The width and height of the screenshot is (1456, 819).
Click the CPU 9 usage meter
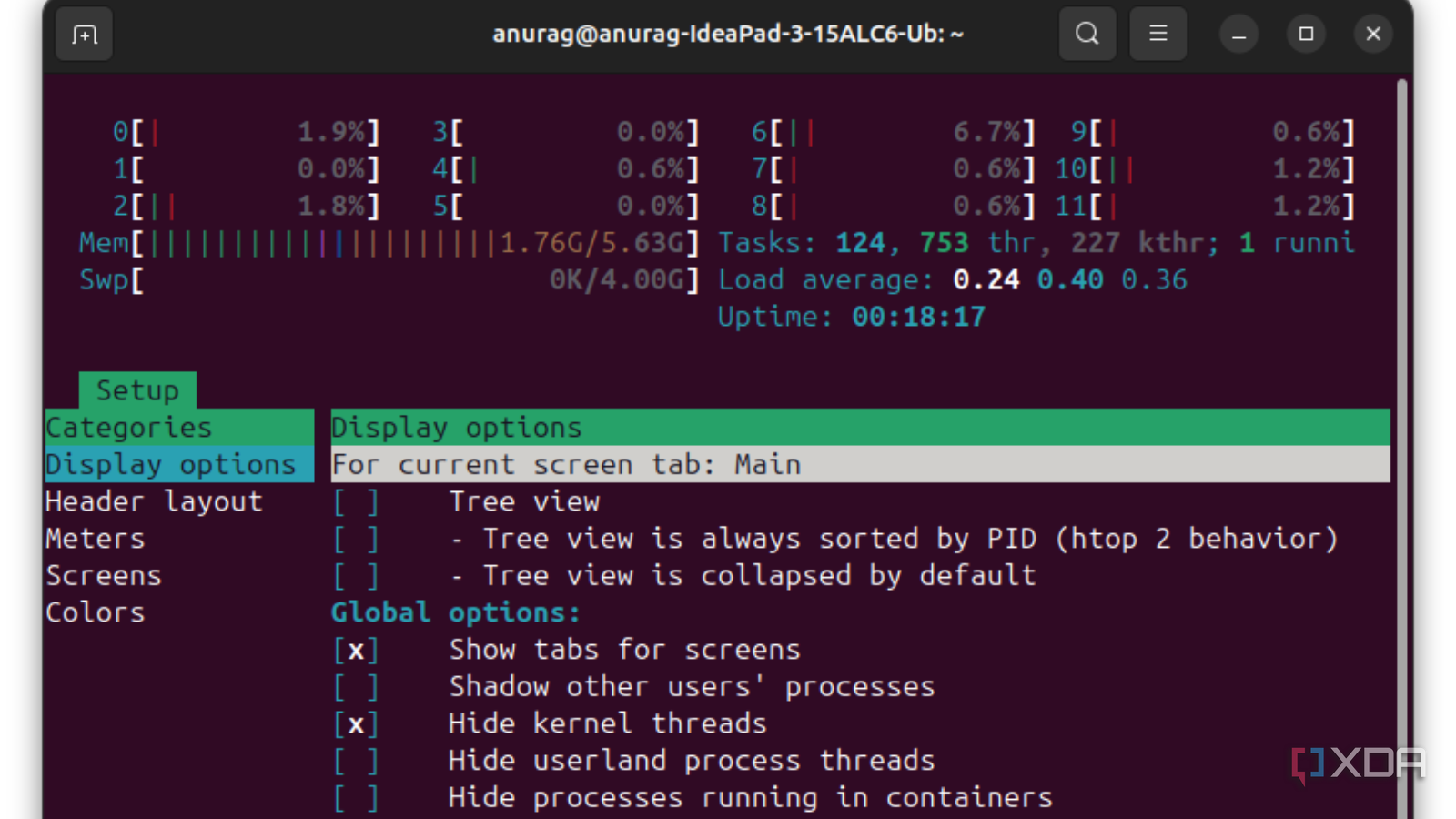(1213, 133)
